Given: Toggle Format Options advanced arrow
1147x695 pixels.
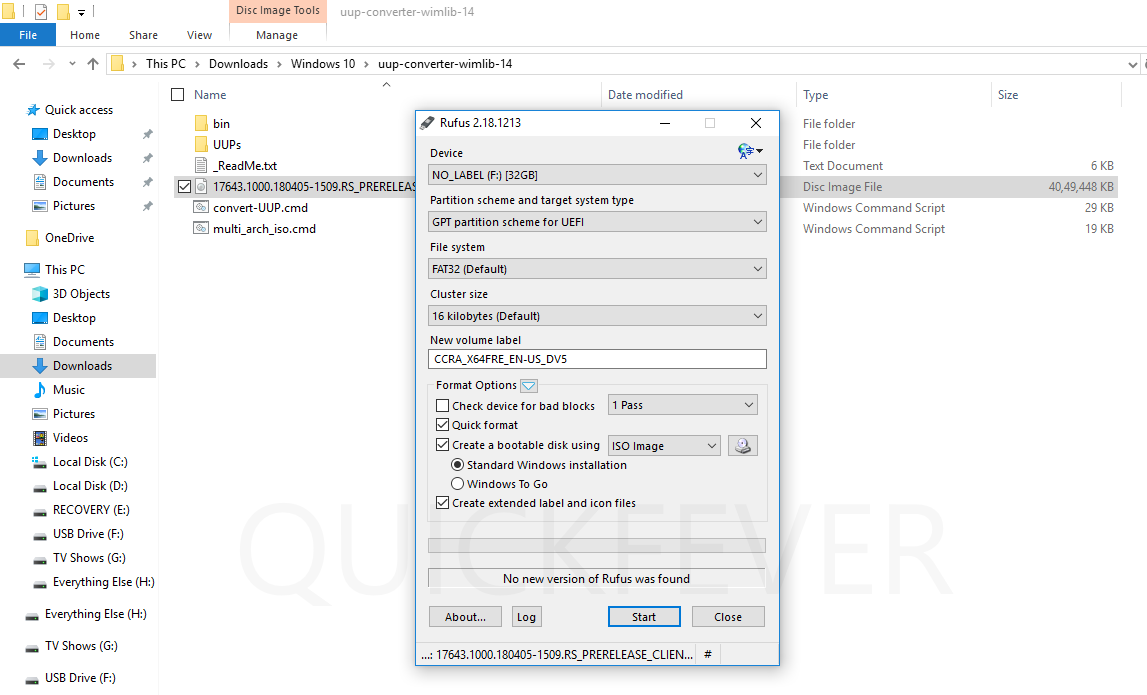Looking at the screenshot, I should tap(529, 386).
